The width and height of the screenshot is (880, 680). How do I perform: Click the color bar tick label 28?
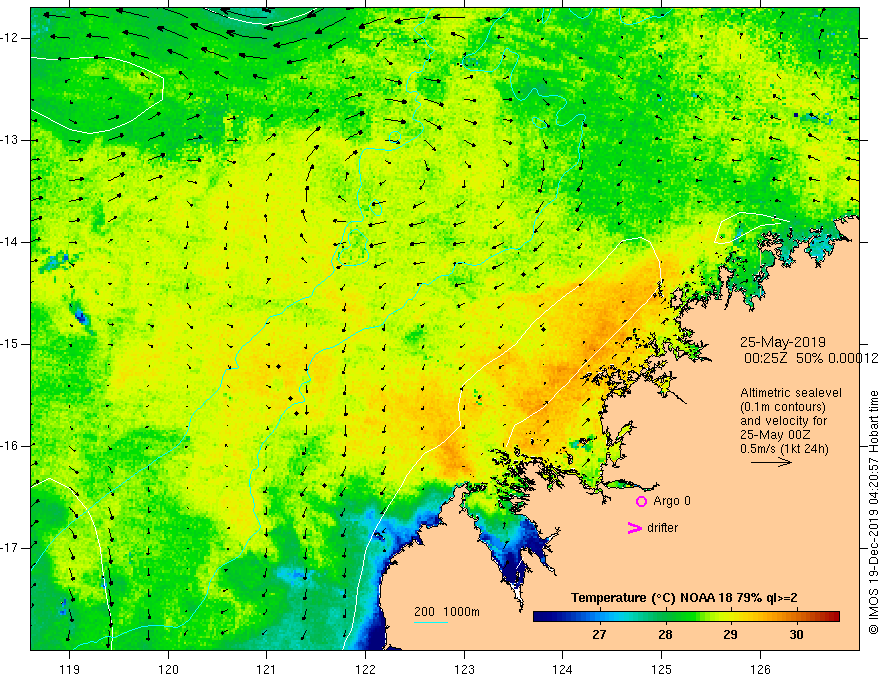tap(665, 635)
